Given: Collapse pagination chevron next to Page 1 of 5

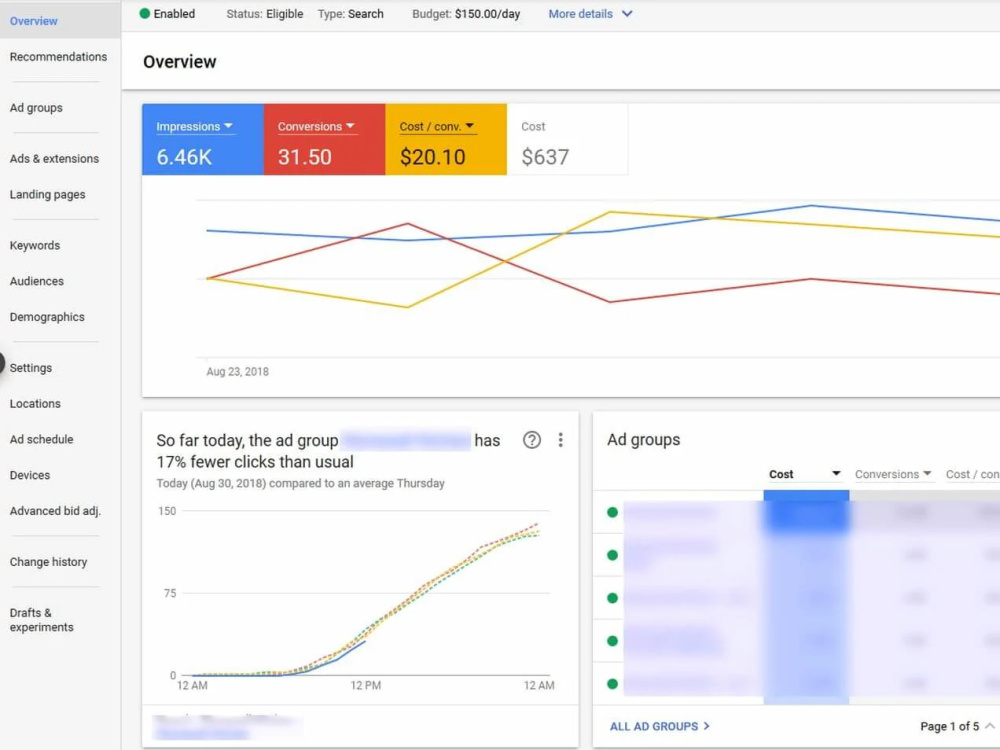Looking at the screenshot, I should [x=989, y=726].
